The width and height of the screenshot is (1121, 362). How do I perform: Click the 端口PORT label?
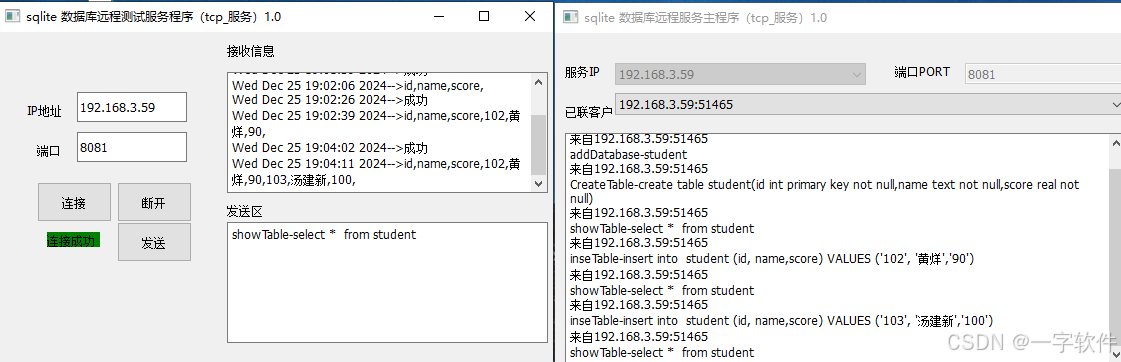click(x=922, y=72)
